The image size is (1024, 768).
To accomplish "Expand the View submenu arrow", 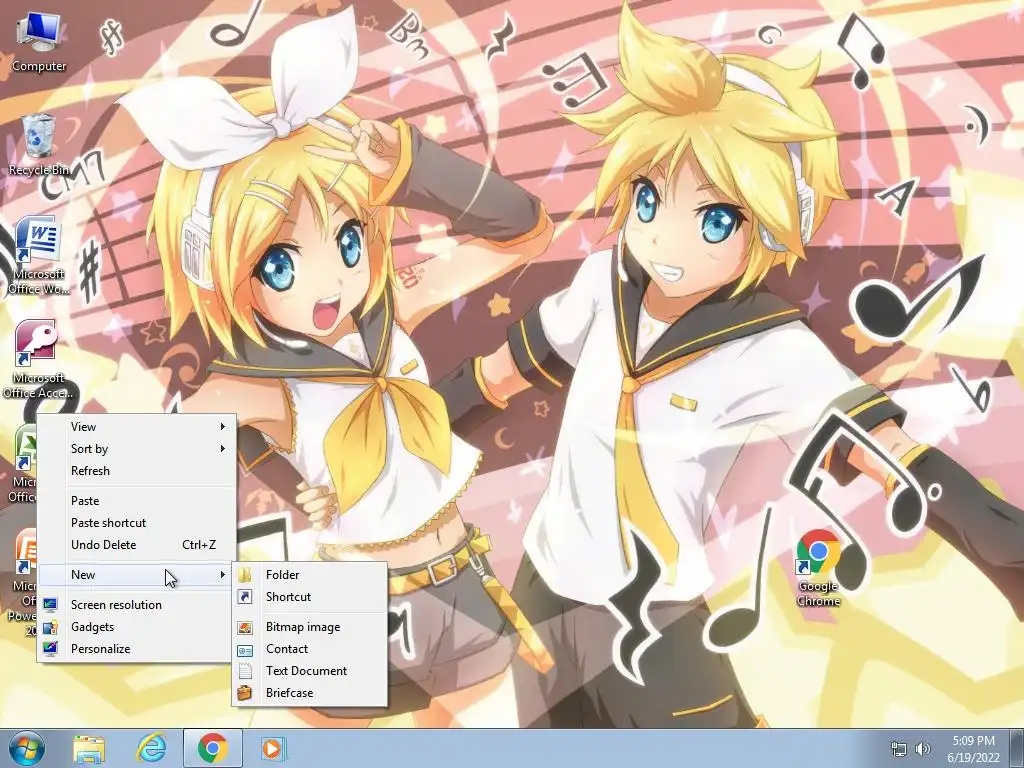I will point(223,426).
